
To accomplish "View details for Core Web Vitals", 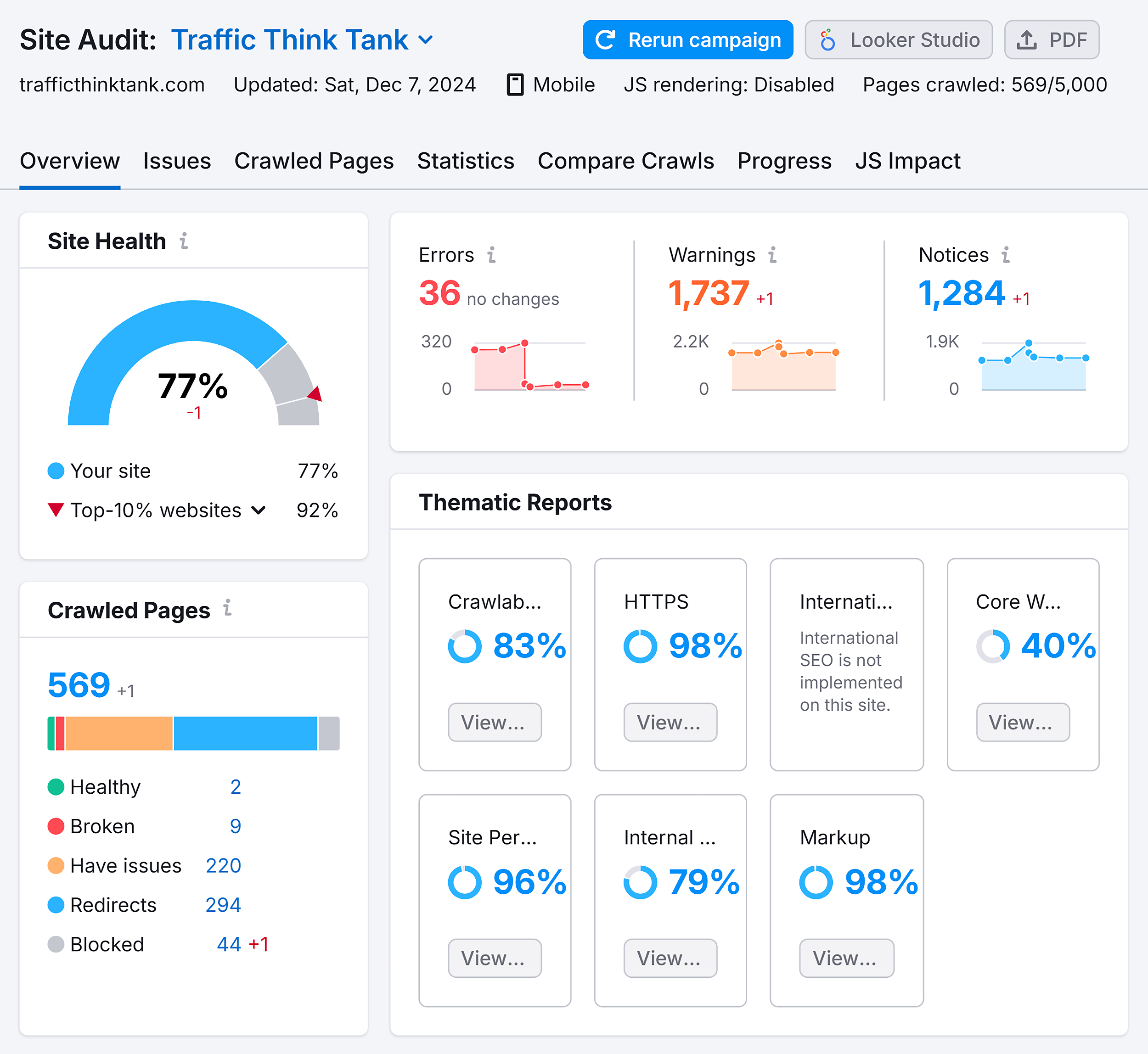I will click(x=1023, y=722).
